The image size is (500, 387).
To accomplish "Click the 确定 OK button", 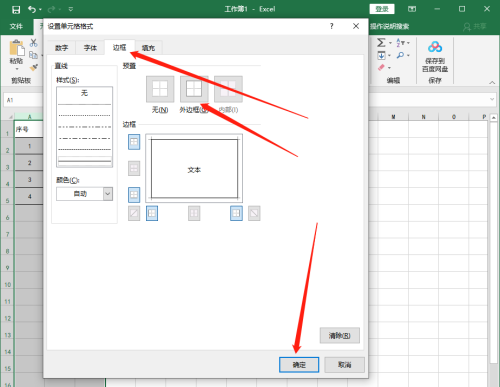I will (299, 365).
